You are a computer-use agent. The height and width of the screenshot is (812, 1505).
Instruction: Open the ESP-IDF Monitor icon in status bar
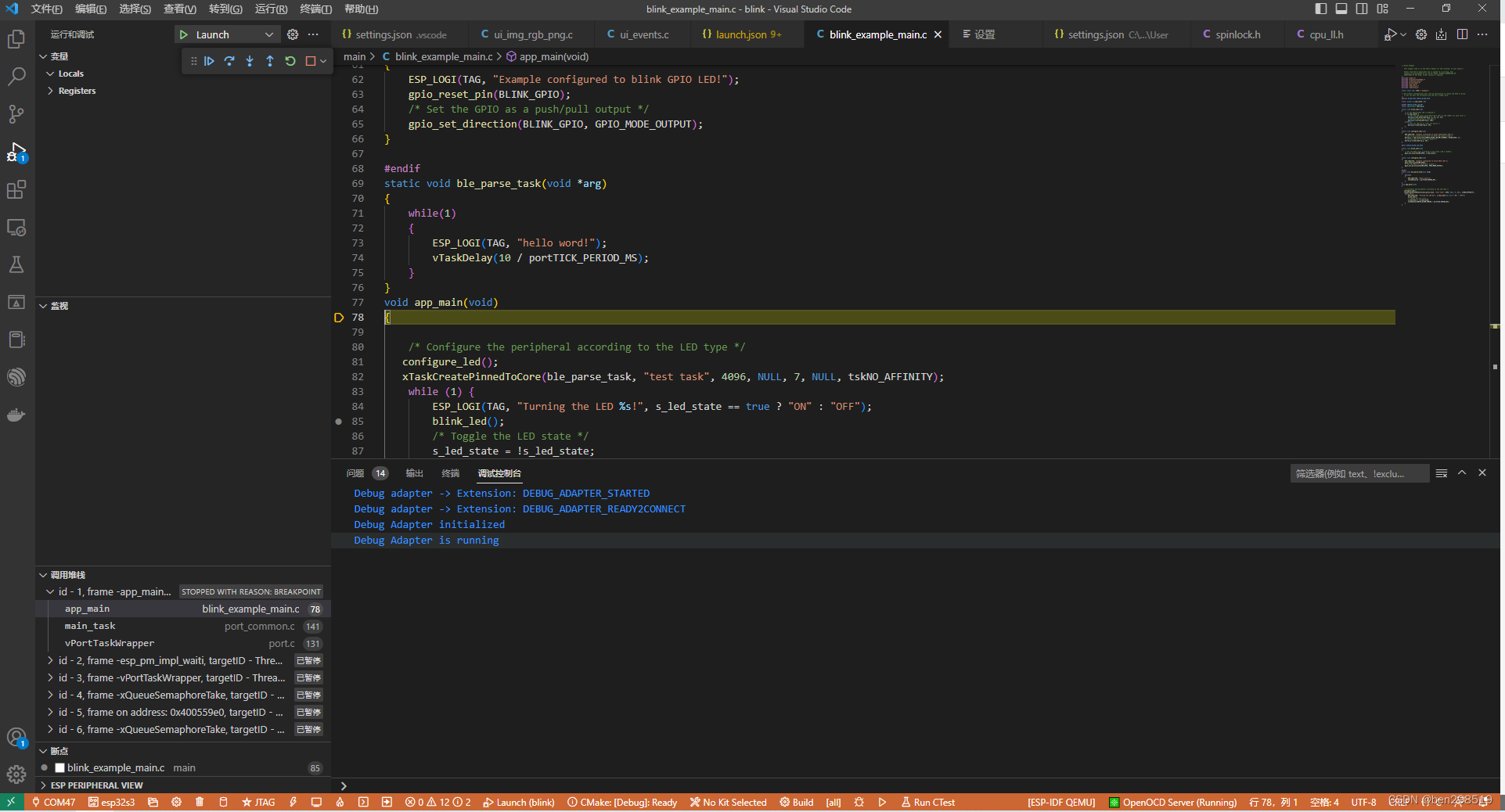coord(316,802)
